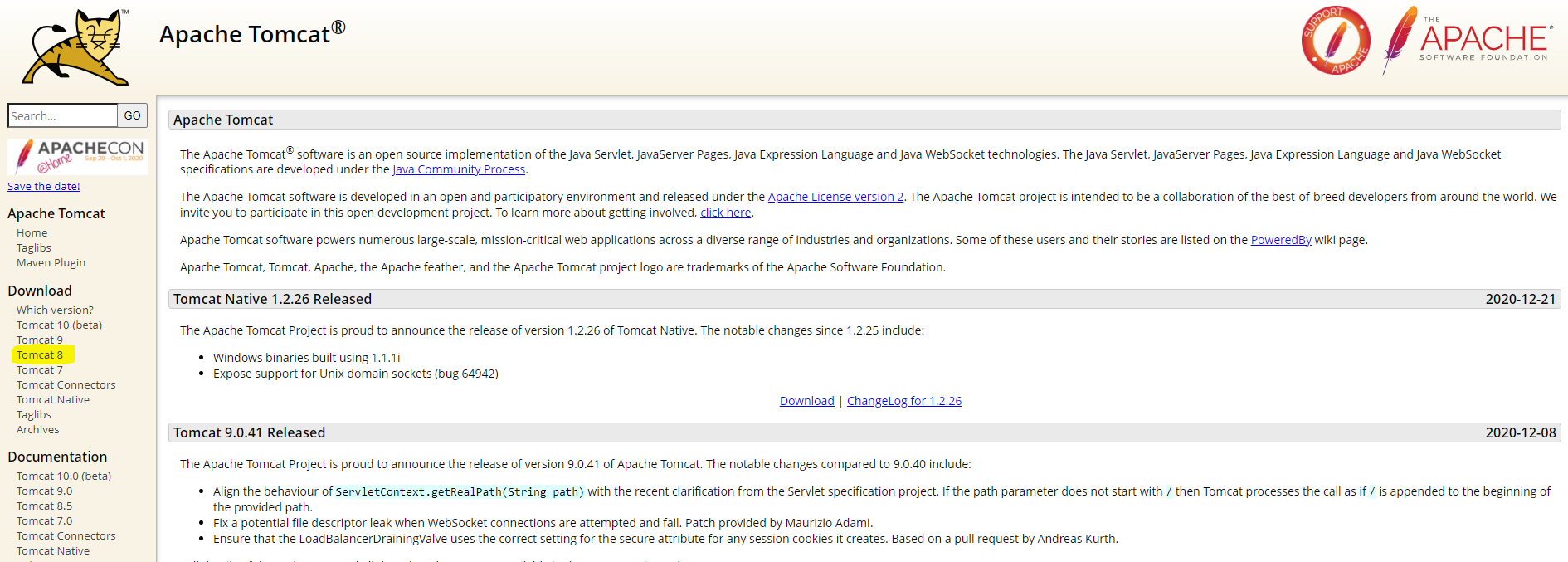Click the Apache Tomcat sidebar heading
This screenshot has height=562, width=1568.
(56, 213)
